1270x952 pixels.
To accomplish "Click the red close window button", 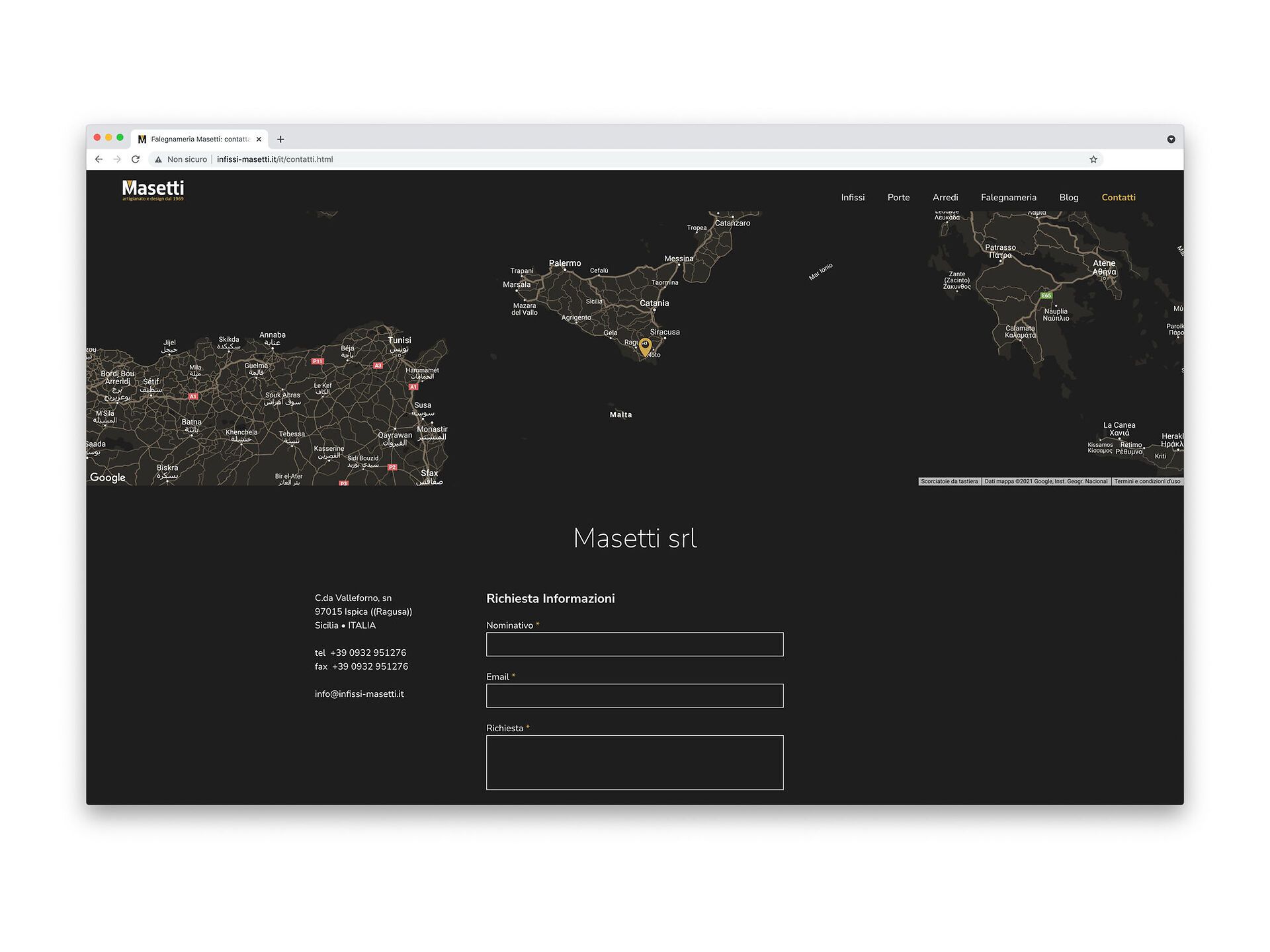I will (97, 138).
